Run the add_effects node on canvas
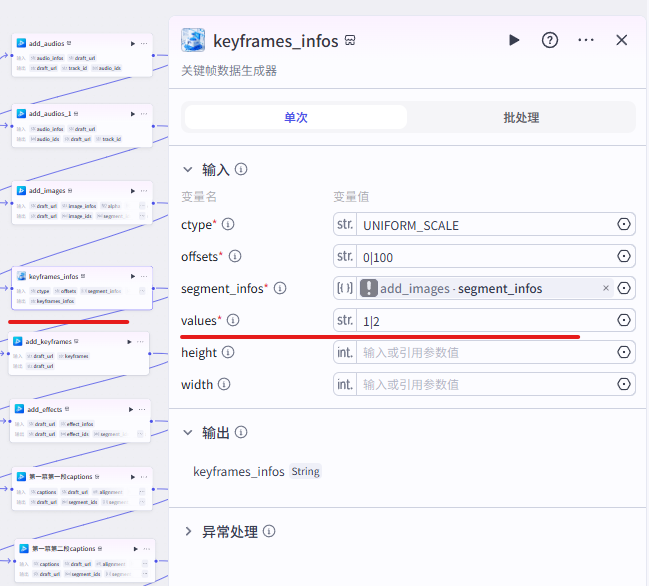 click(x=131, y=409)
